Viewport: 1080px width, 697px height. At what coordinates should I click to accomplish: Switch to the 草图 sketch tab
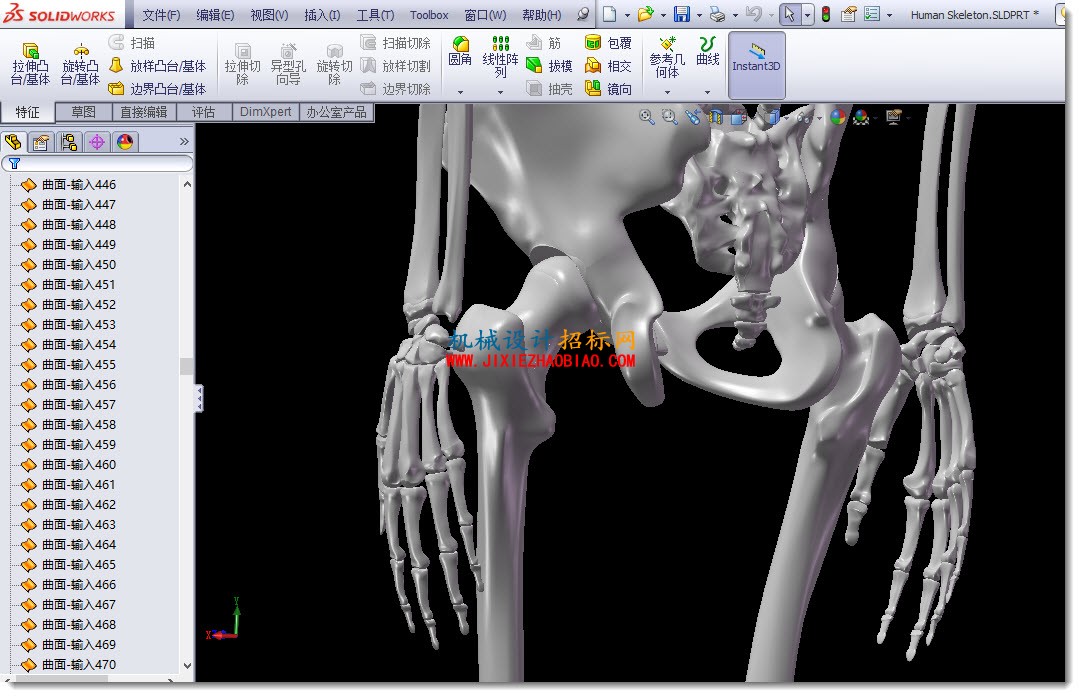[x=83, y=112]
